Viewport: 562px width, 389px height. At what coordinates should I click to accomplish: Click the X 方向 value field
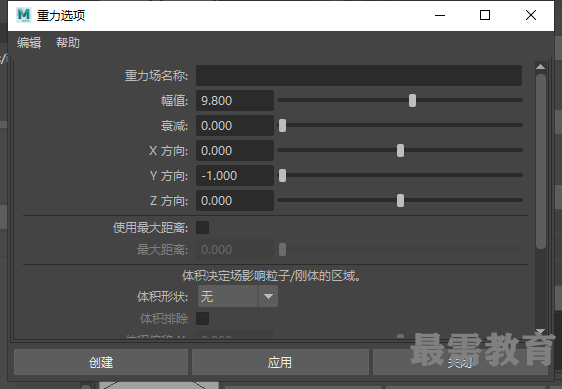[x=235, y=151]
